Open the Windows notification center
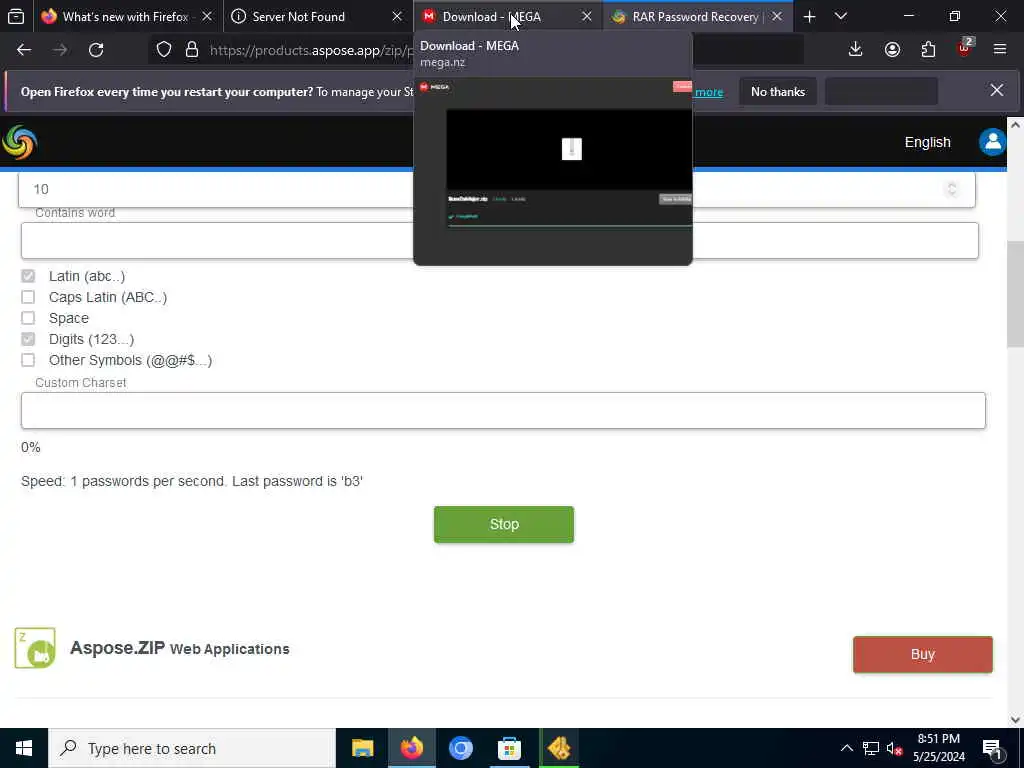The height and width of the screenshot is (768, 1024). point(993,749)
